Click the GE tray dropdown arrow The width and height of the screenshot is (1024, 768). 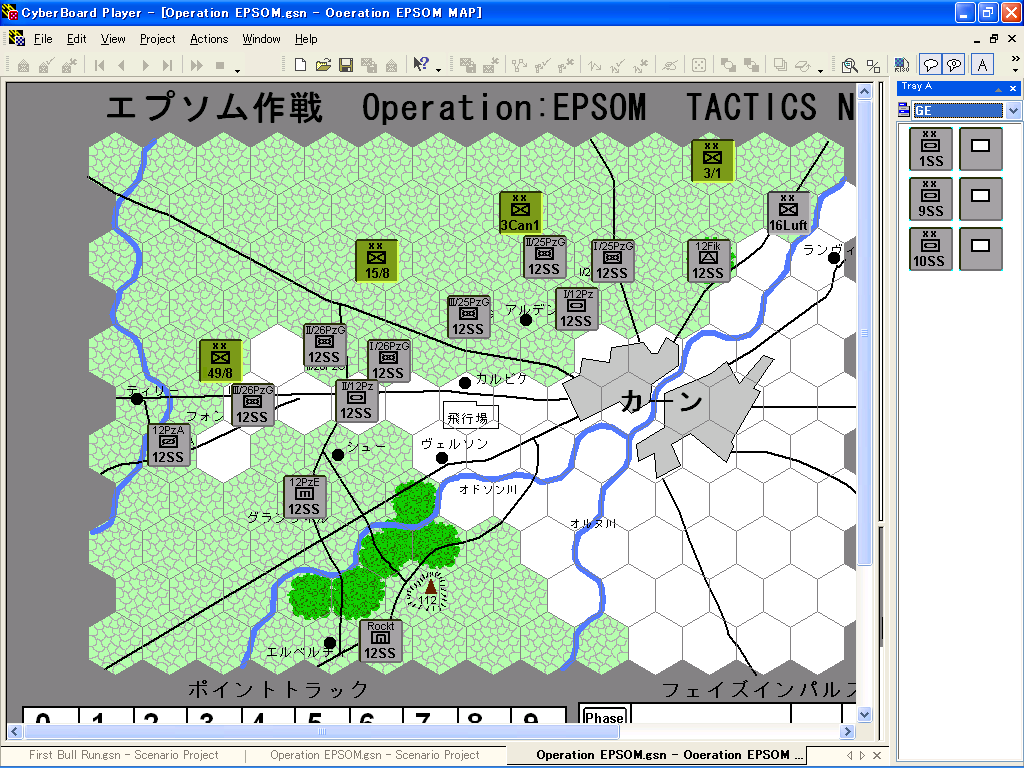1013,110
